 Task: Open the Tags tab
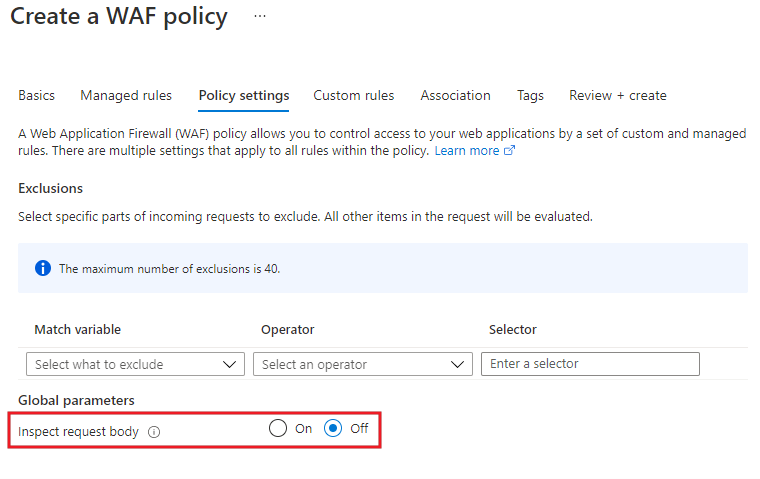click(530, 96)
